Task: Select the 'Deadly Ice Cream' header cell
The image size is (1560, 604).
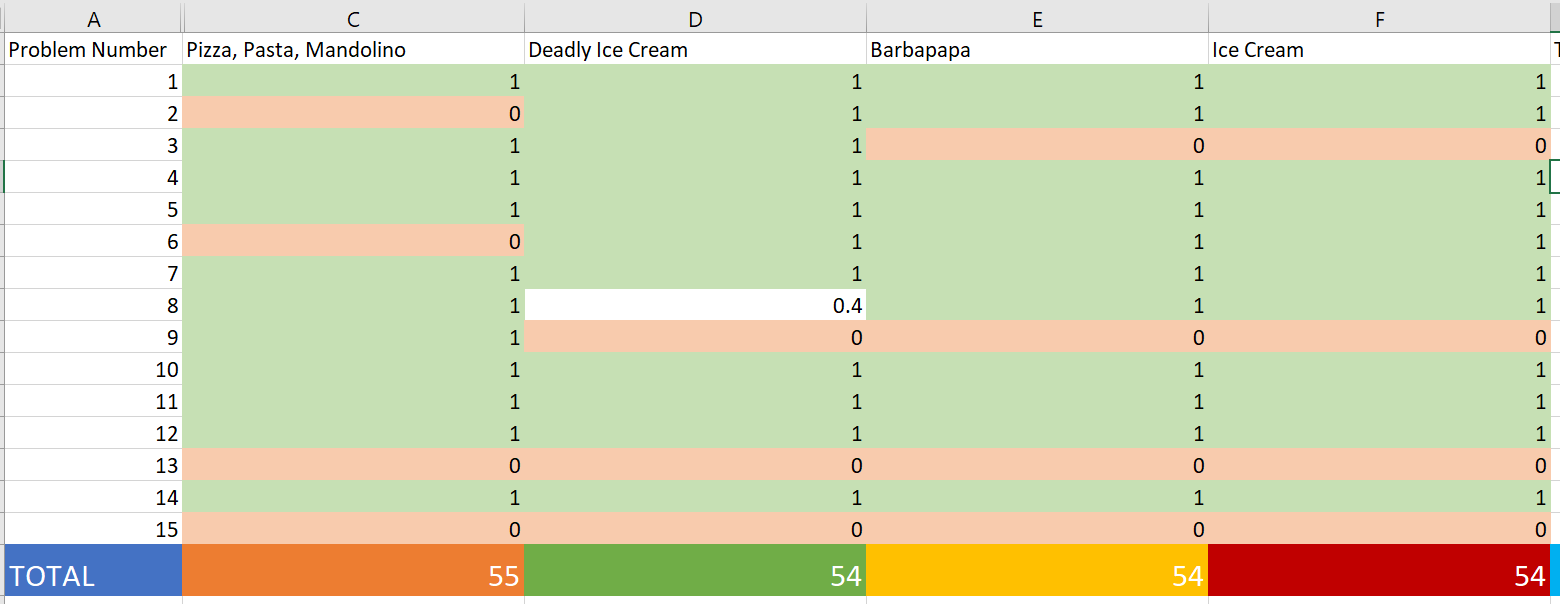Action: 695,50
